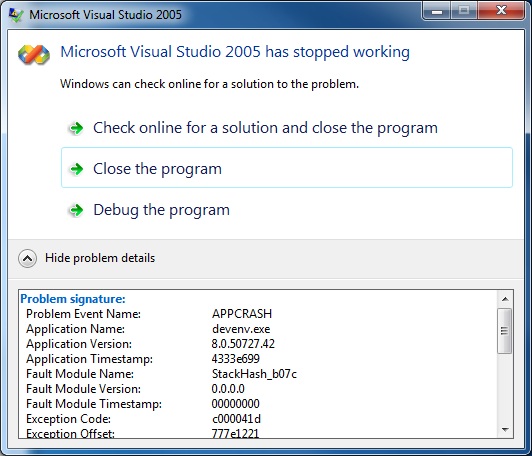Screen dimensions: 532x456
Task: Click green arrow beside Debug the program
Action: coord(76,210)
